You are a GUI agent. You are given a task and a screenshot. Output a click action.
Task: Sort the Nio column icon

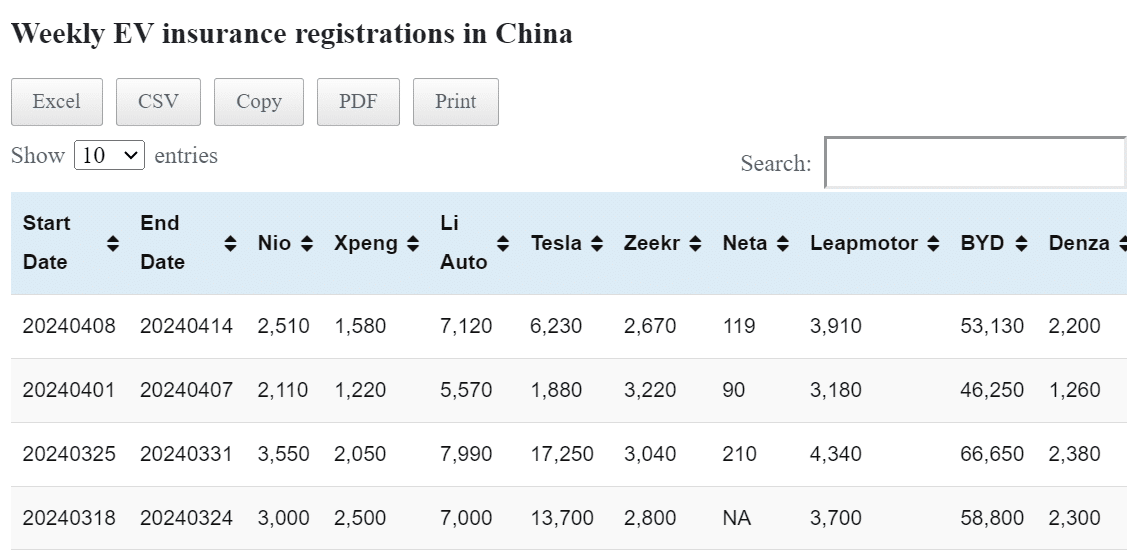pos(307,243)
